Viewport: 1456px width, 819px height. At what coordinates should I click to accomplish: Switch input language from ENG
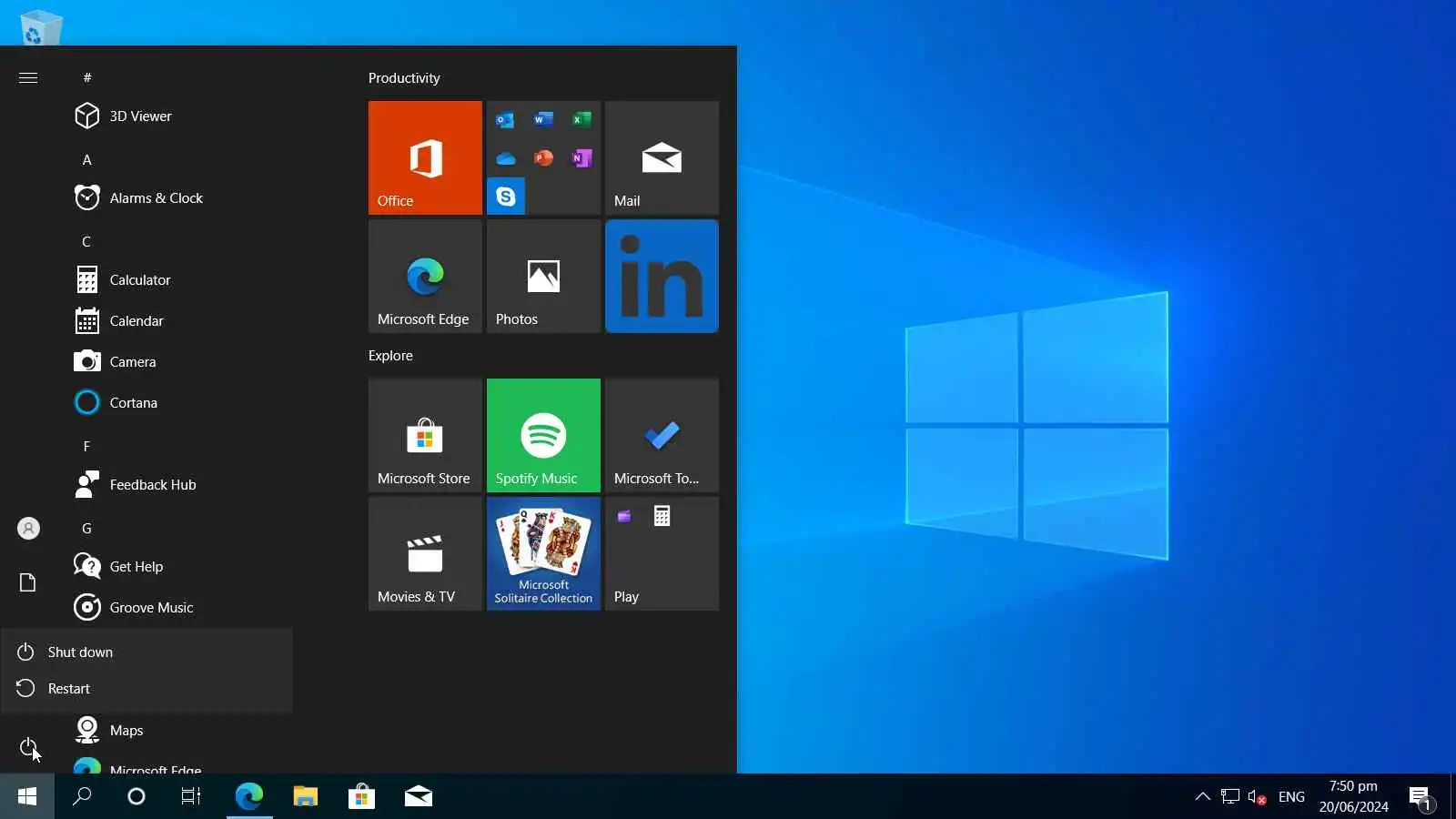(x=1291, y=796)
